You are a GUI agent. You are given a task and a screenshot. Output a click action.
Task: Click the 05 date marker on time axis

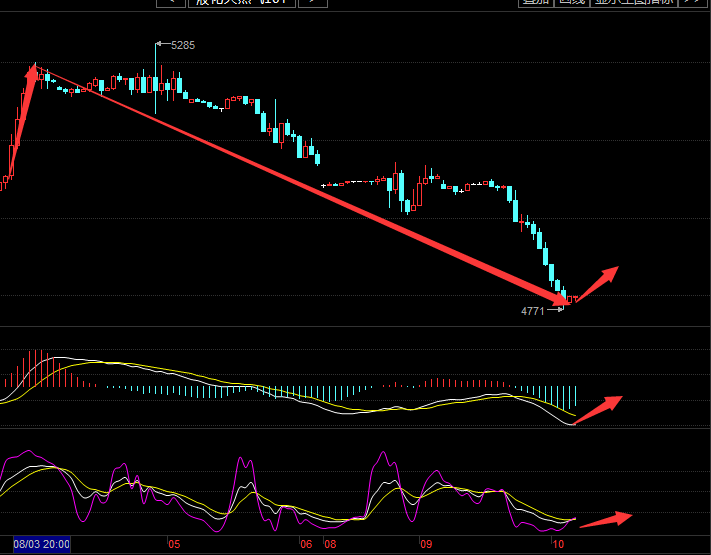click(x=173, y=545)
